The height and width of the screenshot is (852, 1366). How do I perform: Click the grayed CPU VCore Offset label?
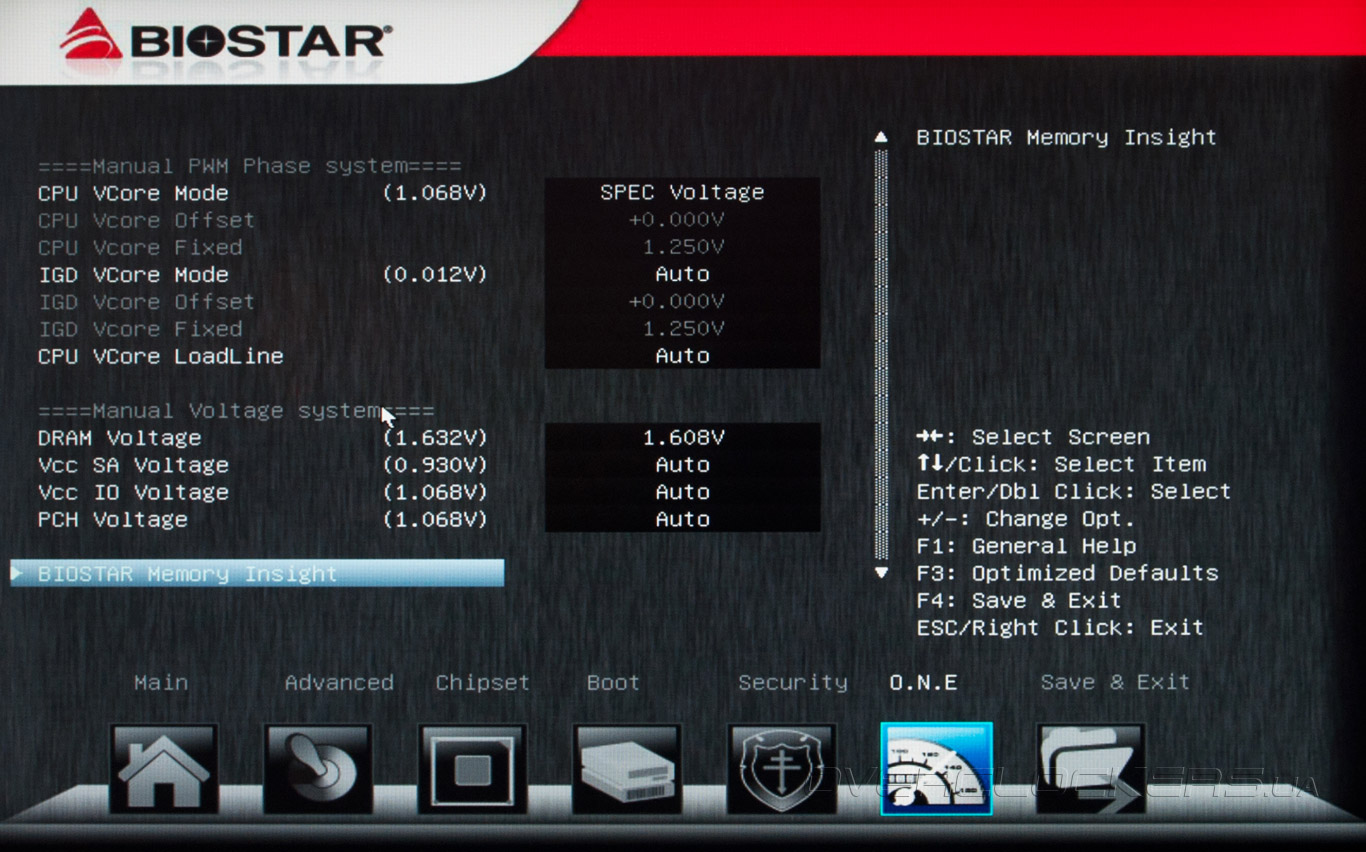tap(146, 220)
